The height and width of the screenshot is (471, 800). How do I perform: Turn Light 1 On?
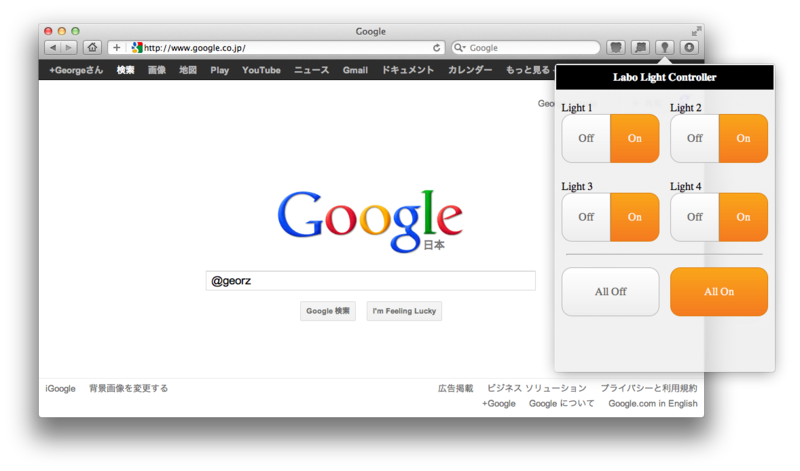pos(635,138)
